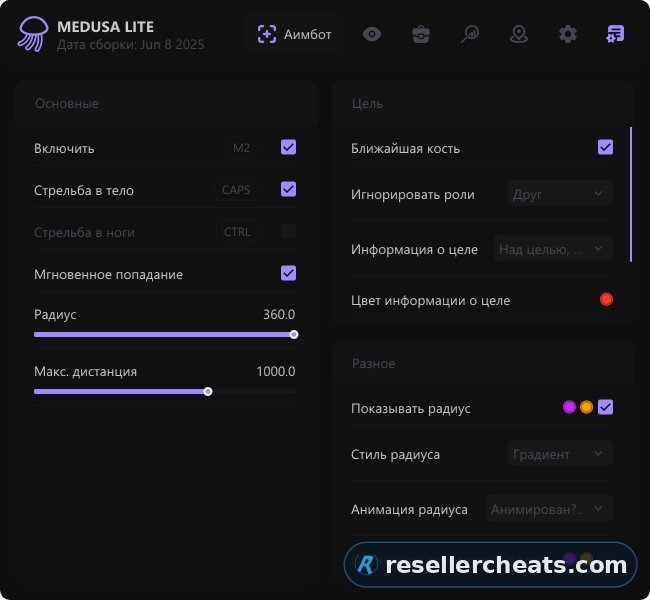Open the Стиль радиуса dropdown showing Градиент

point(560,454)
